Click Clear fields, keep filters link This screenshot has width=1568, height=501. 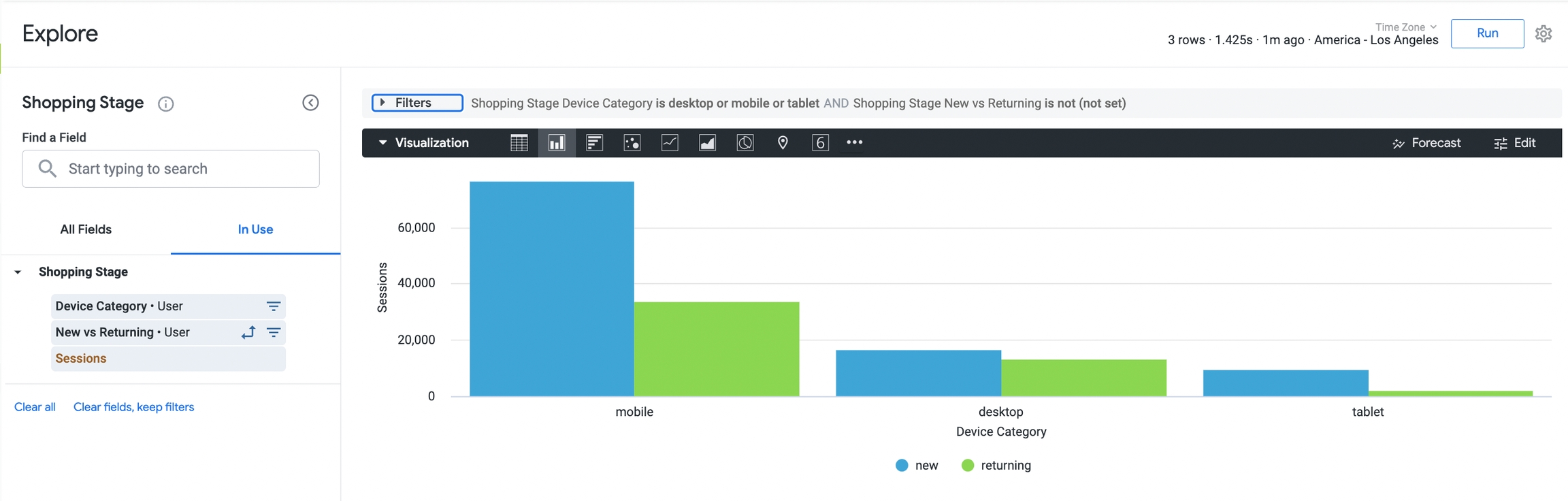coord(133,407)
